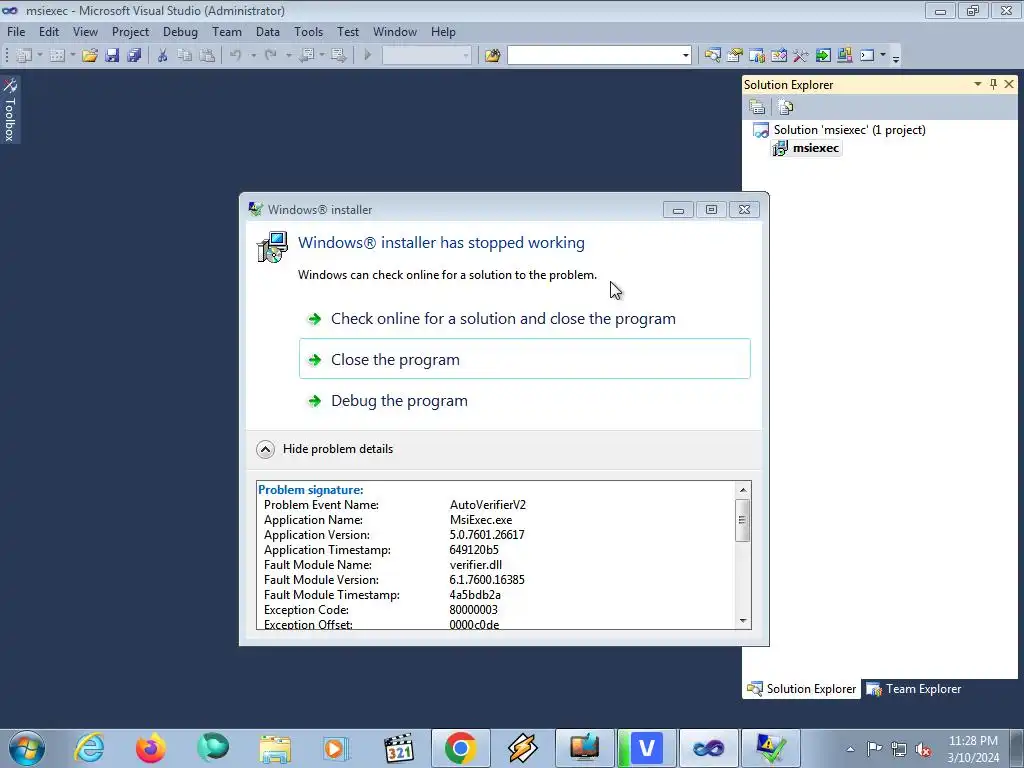This screenshot has height=768, width=1024.
Task: Open the Window menu
Action: (394, 31)
